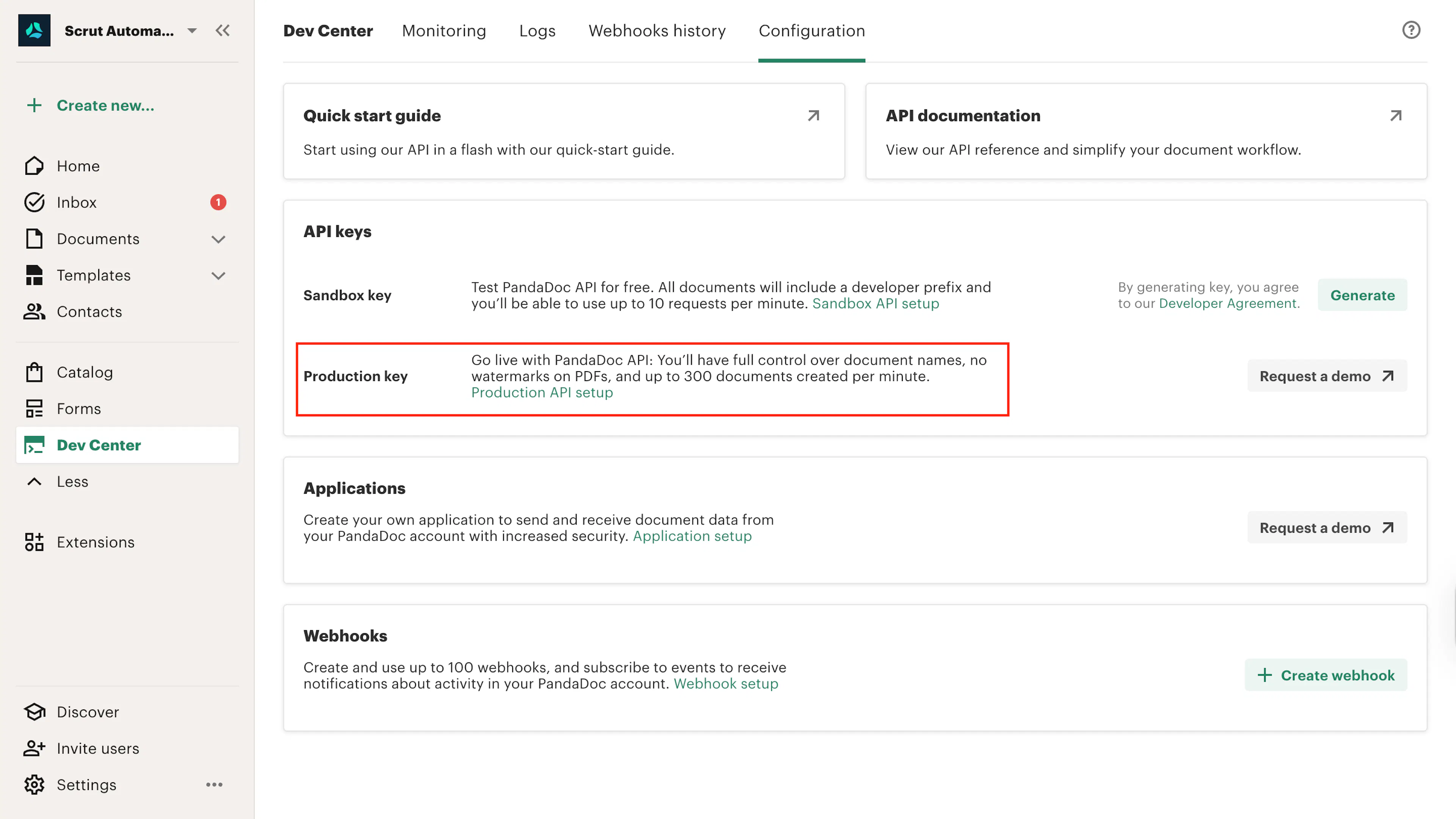Click the Catalog shopping bag icon

pos(34,372)
